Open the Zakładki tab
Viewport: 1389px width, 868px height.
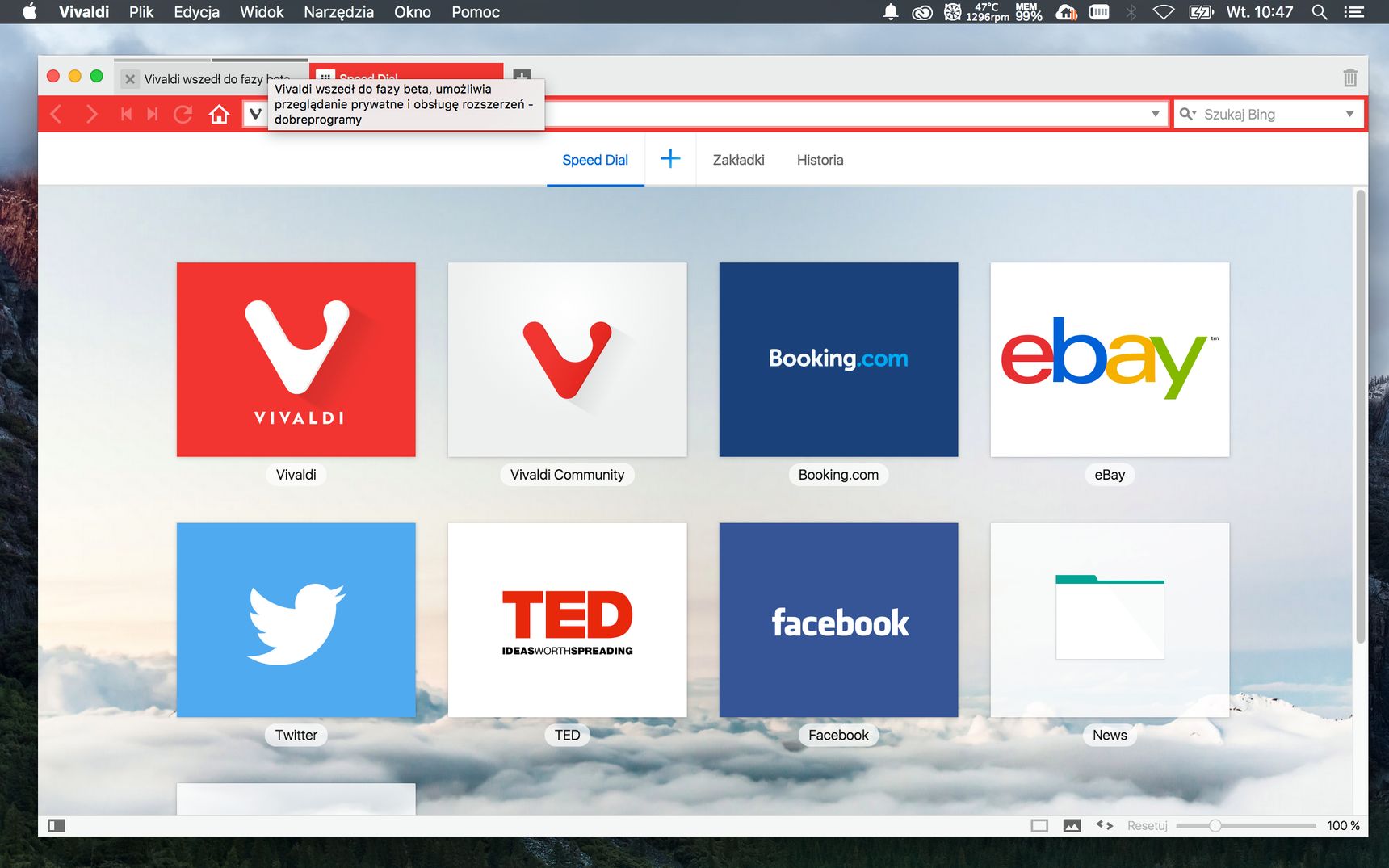pyautogui.click(x=738, y=160)
